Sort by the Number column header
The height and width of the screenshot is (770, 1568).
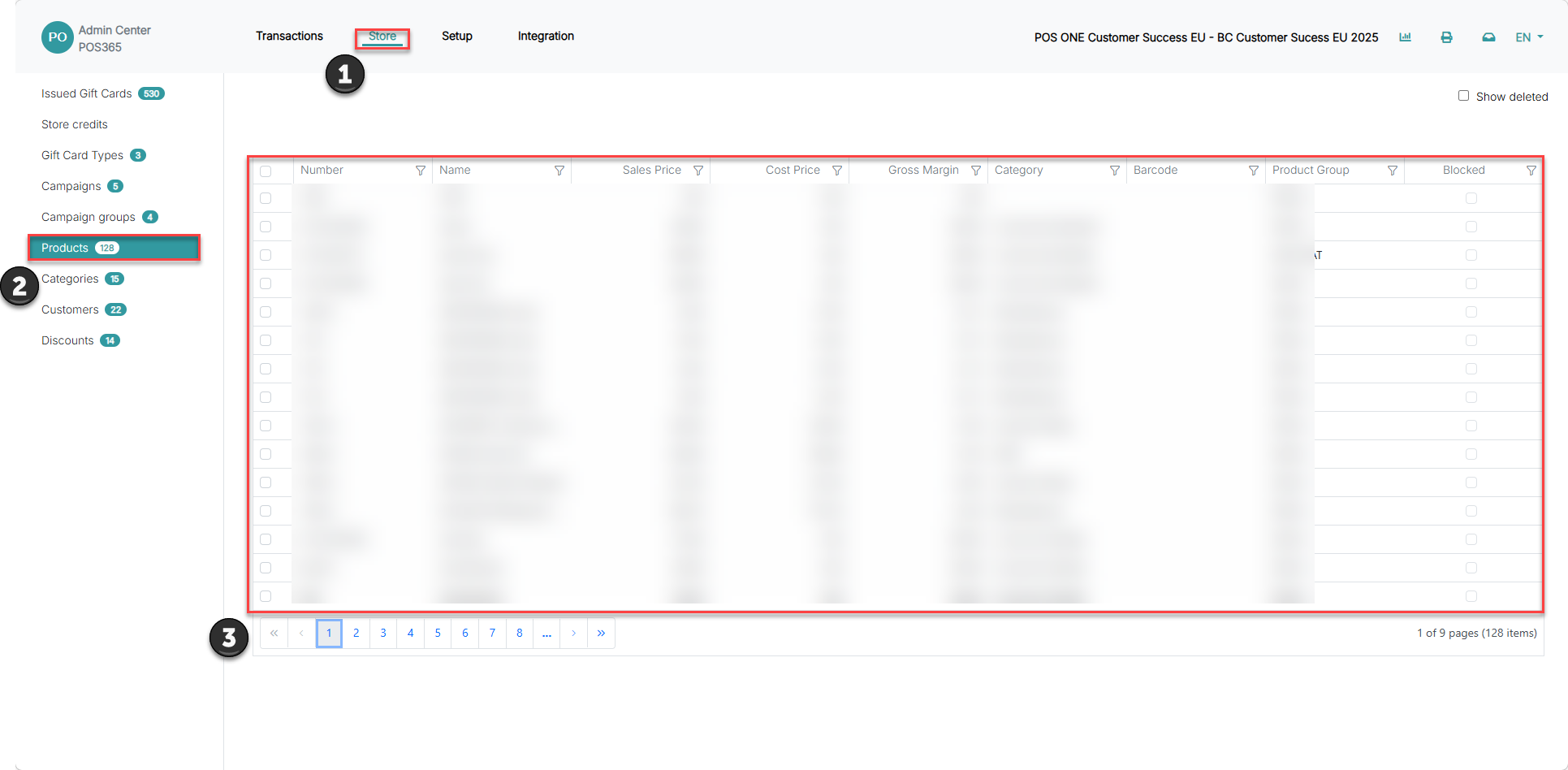[322, 170]
